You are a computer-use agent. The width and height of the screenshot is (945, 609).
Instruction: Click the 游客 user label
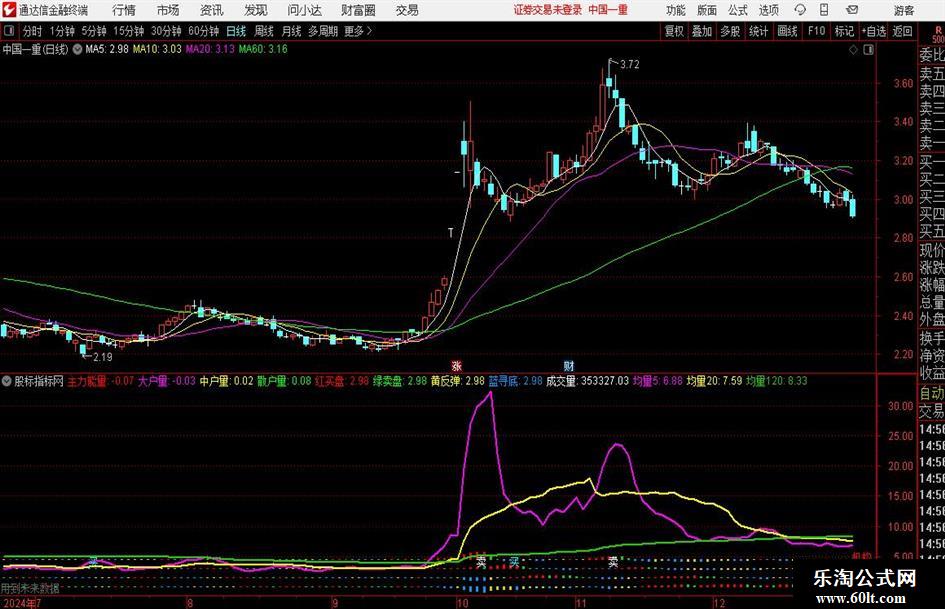[903, 10]
